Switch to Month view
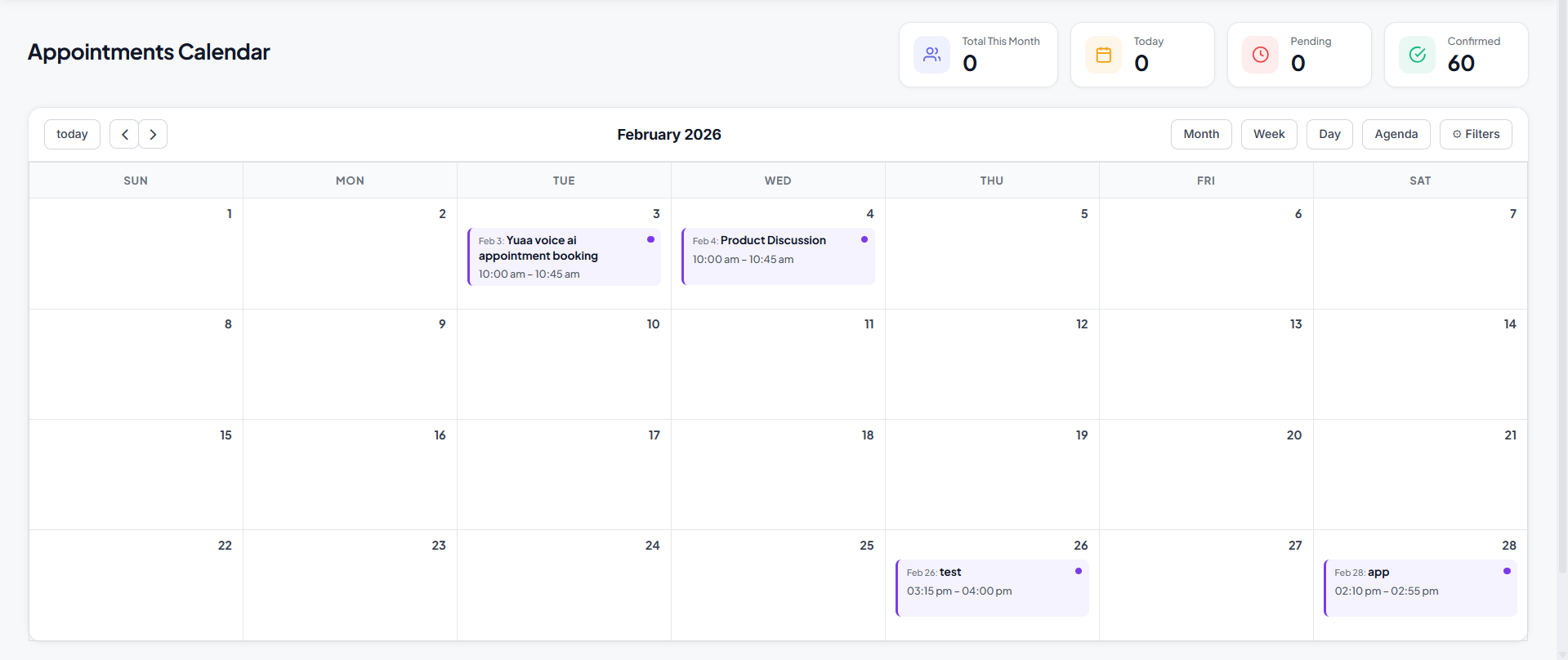1568x660 pixels. 1200,135
